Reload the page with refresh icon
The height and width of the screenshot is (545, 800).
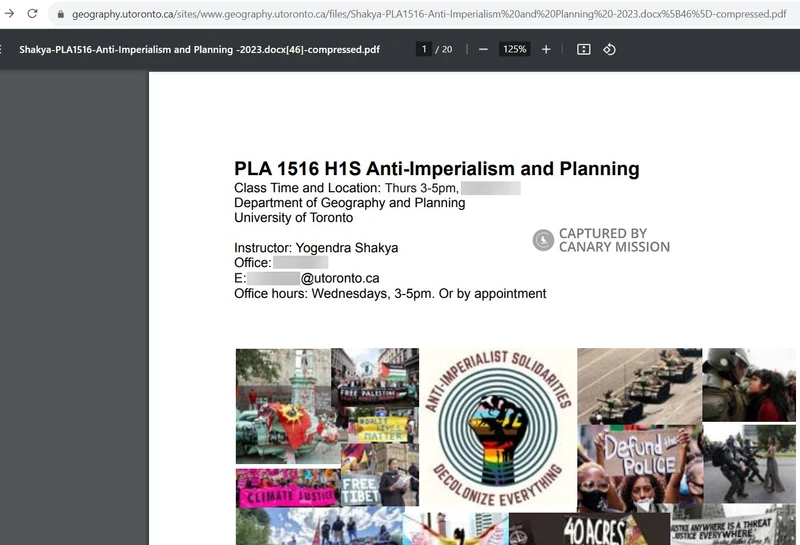point(32,14)
